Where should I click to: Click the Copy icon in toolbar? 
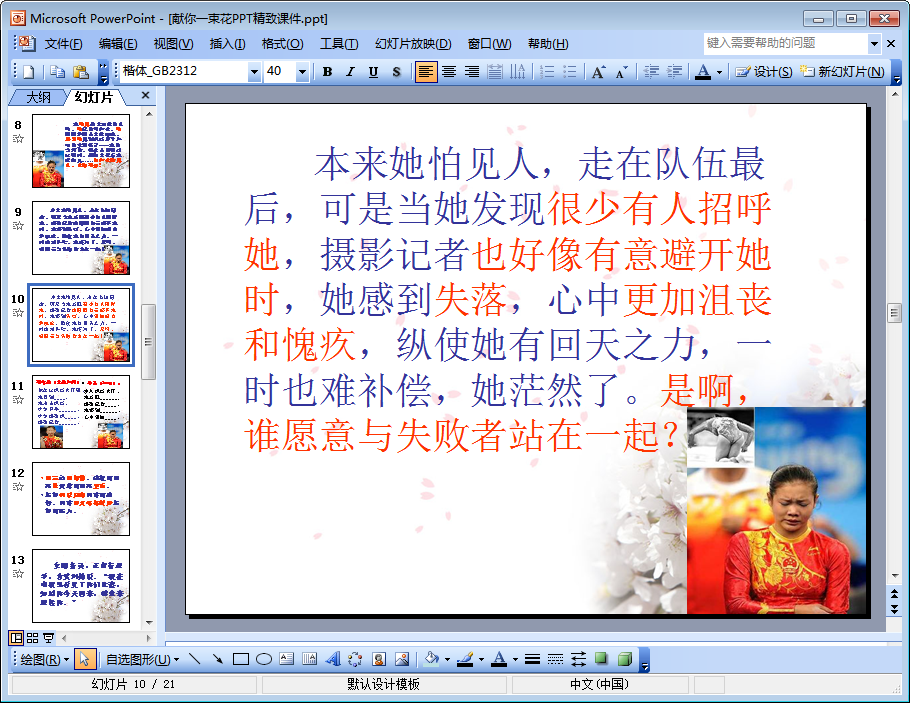pyautogui.click(x=57, y=72)
